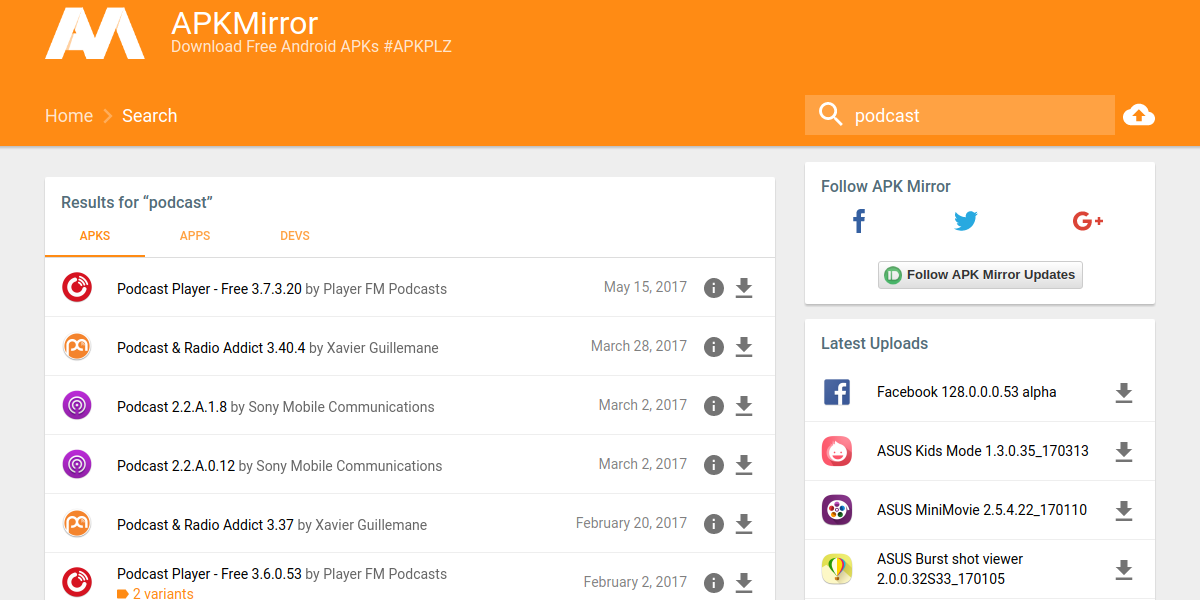This screenshot has height=600, width=1200.
Task: Click the ASUS Burst shot viewer app icon
Action: click(837, 569)
